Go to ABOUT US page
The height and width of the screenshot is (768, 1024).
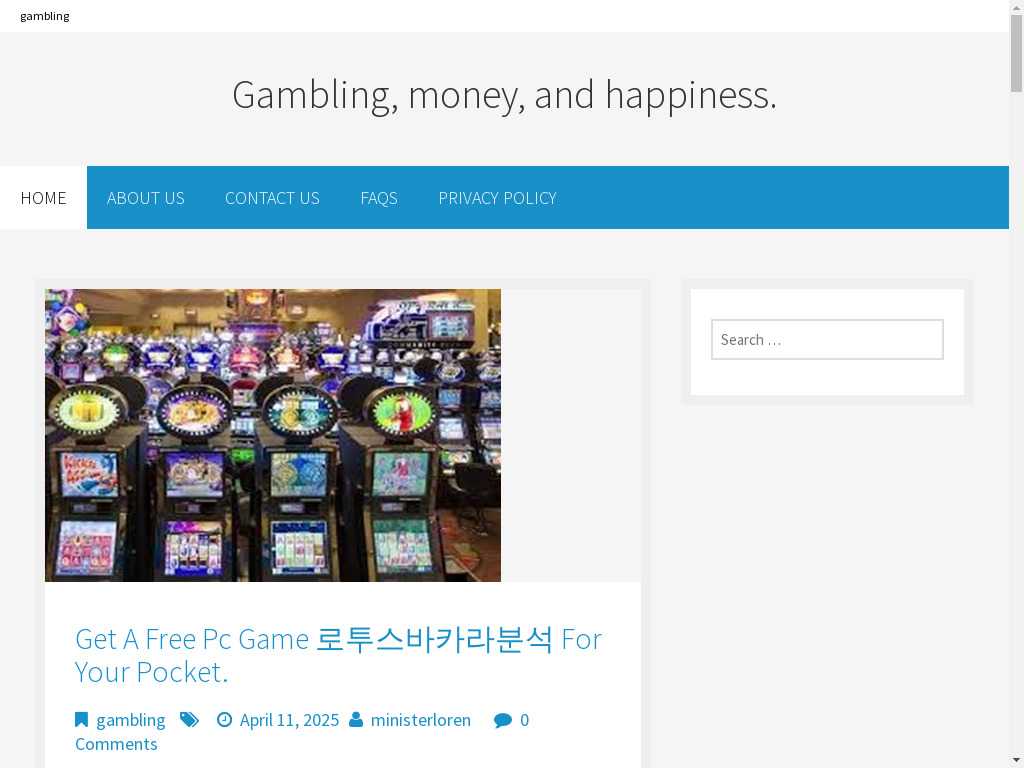(x=146, y=198)
